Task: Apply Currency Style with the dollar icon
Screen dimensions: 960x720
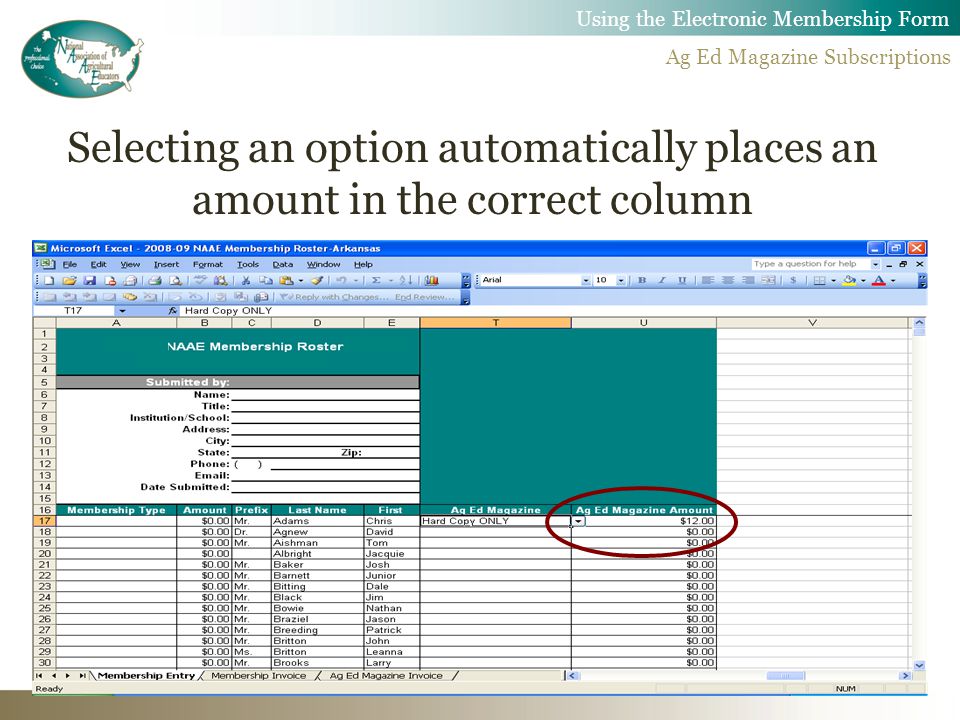Action: click(793, 280)
